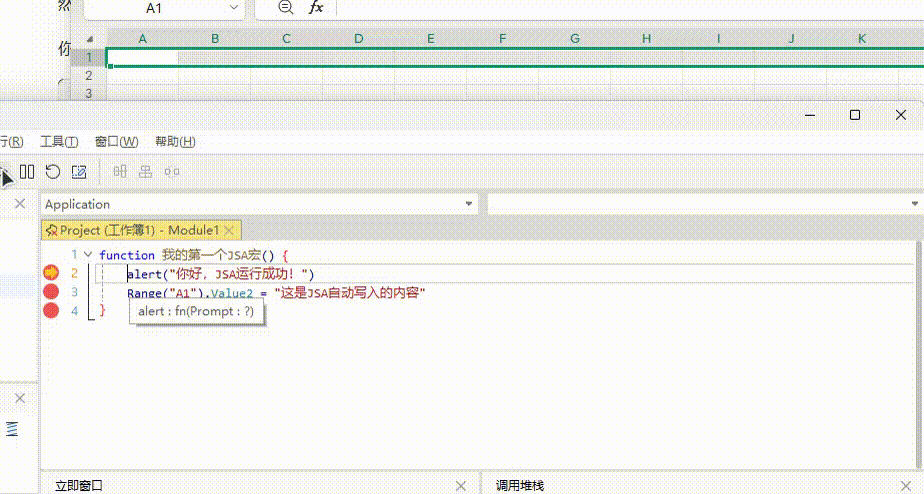The width and height of the screenshot is (924, 494).
Task: Toggle the breakpoint on line 2
Action: pos(51,273)
